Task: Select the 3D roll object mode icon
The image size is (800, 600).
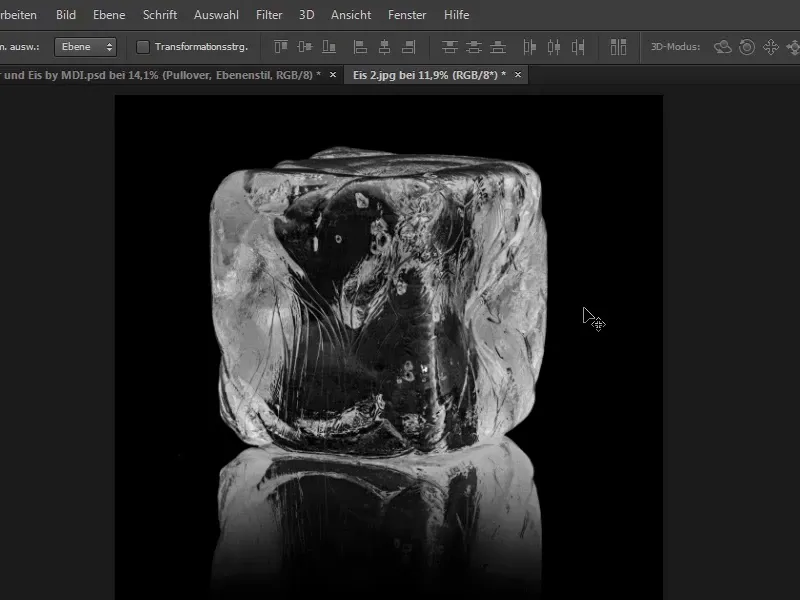Action: tap(747, 47)
